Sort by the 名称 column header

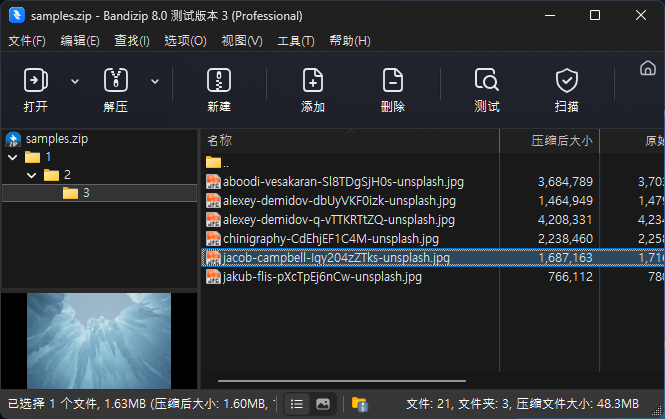point(220,140)
